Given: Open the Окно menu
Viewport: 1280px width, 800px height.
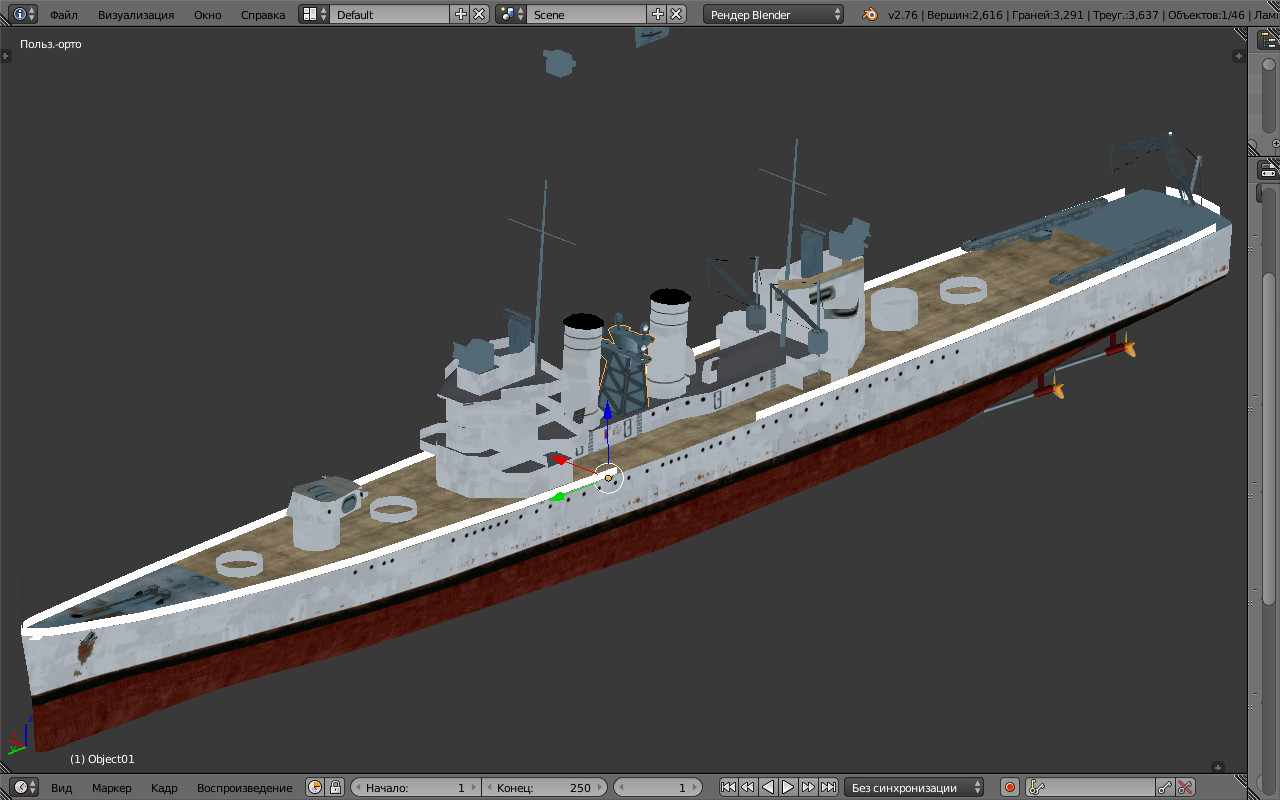Looking at the screenshot, I should 208,15.
